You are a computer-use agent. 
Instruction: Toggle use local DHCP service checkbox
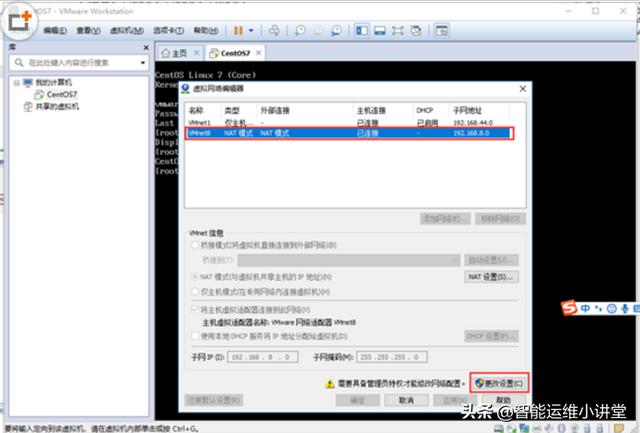[x=195, y=336]
